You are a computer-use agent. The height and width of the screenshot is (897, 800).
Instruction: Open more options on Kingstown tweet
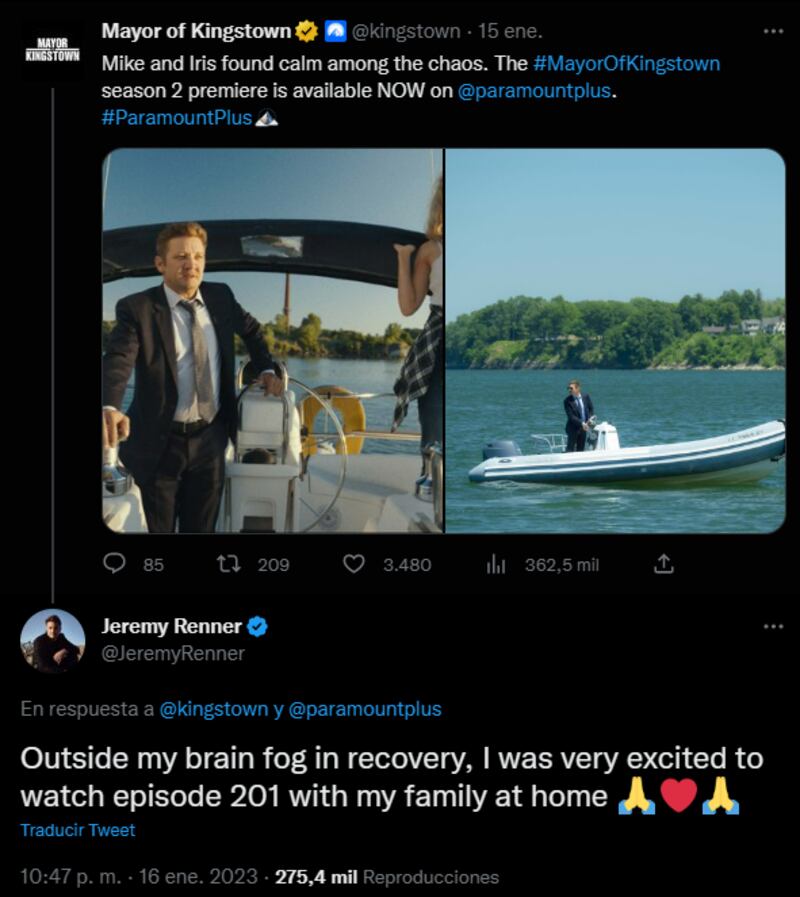(x=773, y=31)
